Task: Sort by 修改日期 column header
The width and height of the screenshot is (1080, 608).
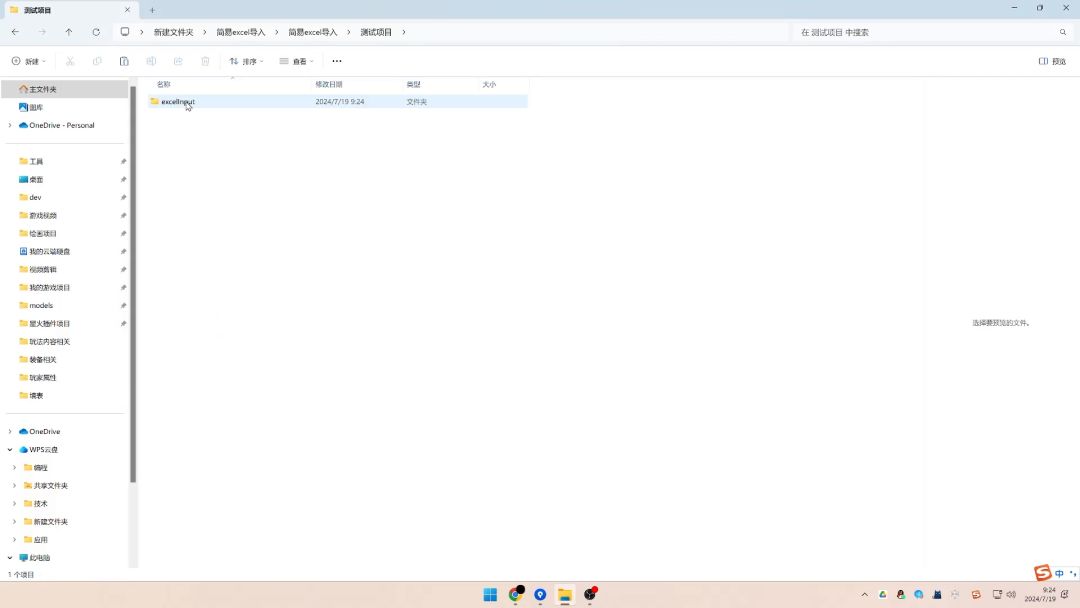Action: point(329,85)
